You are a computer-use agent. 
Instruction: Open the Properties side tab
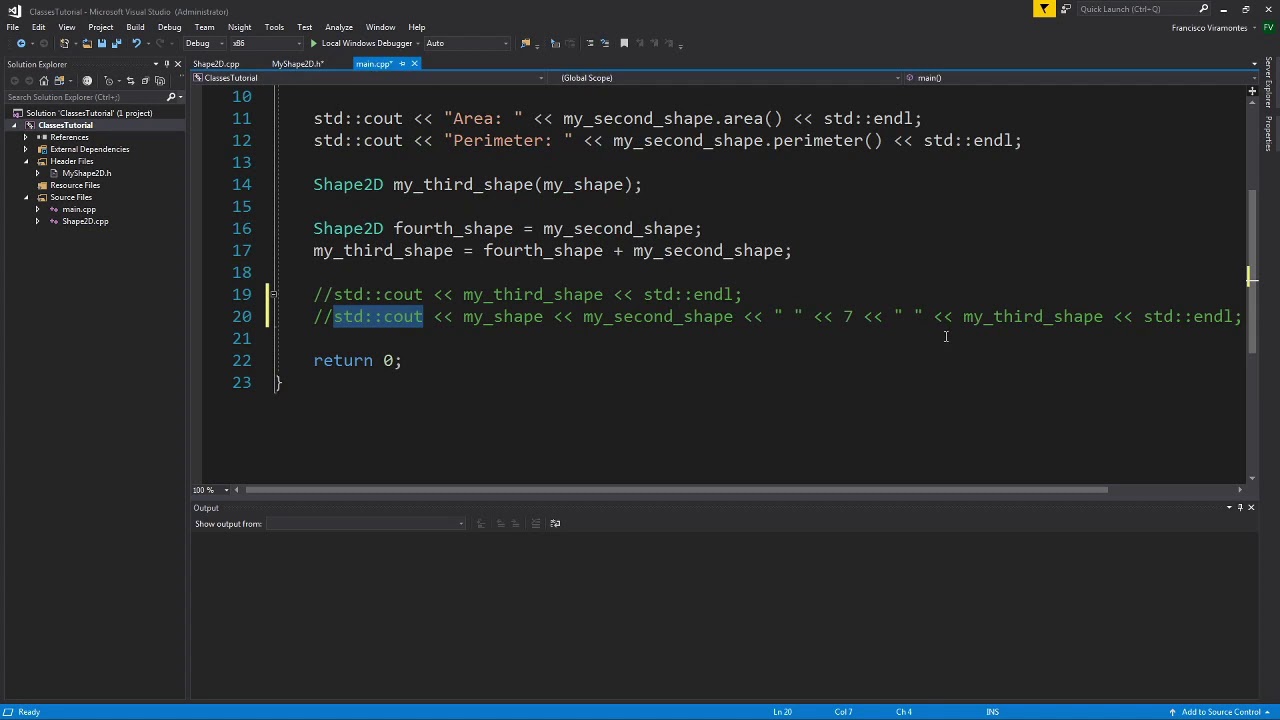coord(1269,133)
